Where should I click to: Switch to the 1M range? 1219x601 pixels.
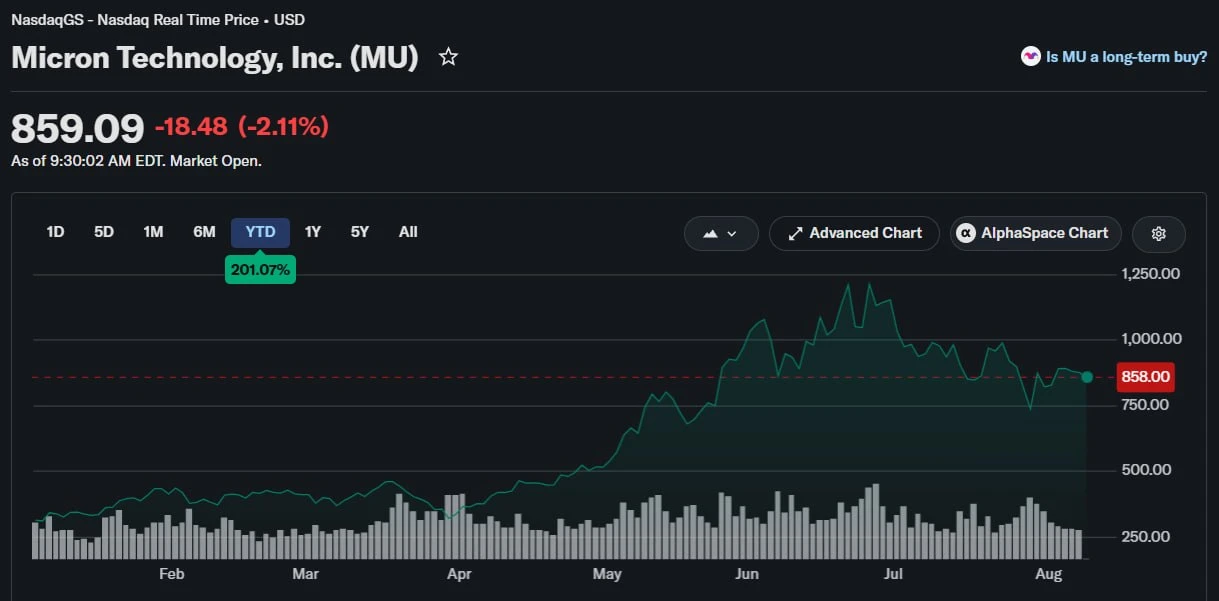point(153,232)
